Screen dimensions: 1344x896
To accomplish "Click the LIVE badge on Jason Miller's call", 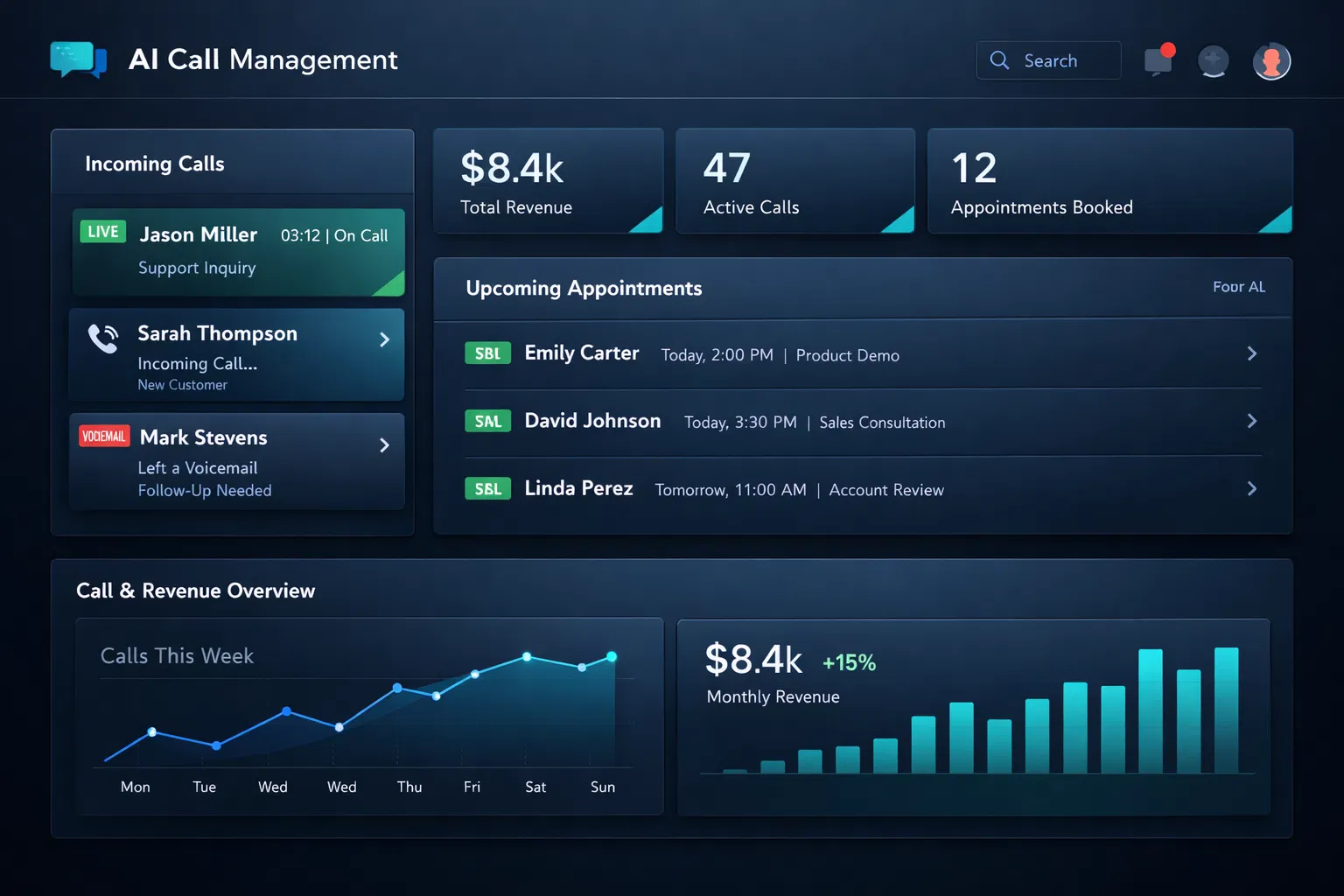I will pos(102,232).
